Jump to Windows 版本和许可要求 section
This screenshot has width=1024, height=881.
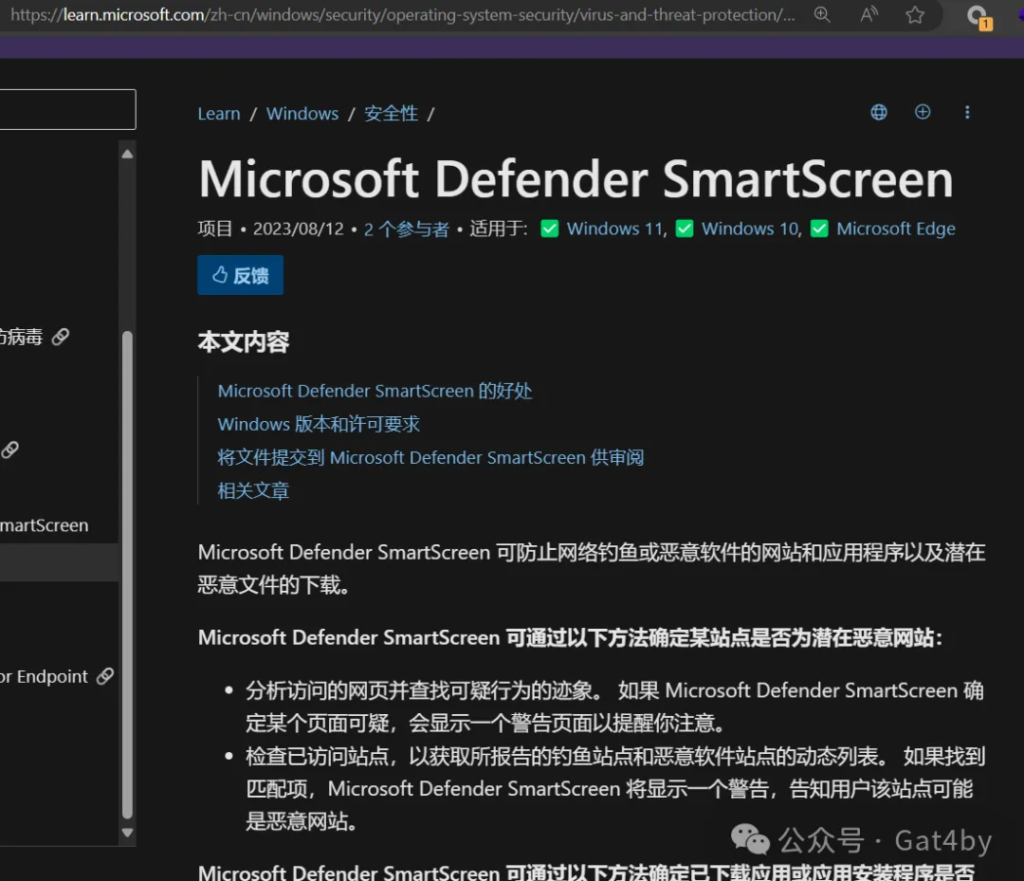tap(319, 424)
